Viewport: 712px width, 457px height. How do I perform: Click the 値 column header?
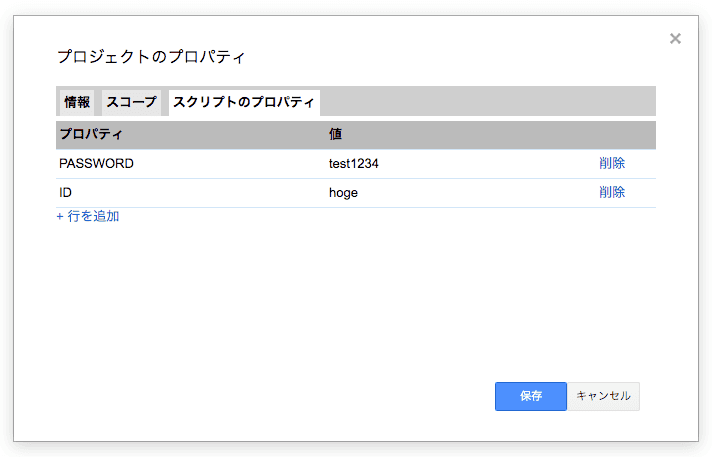pos(336,134)
